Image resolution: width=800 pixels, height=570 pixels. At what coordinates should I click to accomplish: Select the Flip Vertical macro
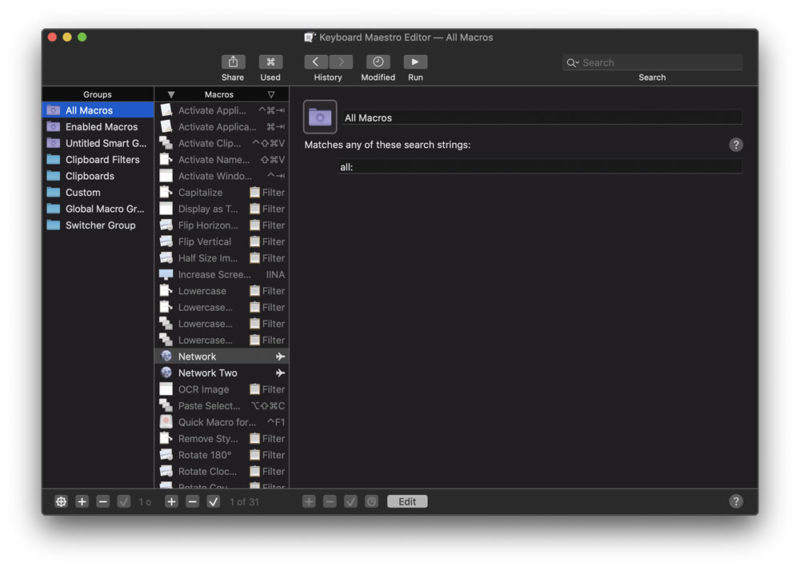pos(222,241)
